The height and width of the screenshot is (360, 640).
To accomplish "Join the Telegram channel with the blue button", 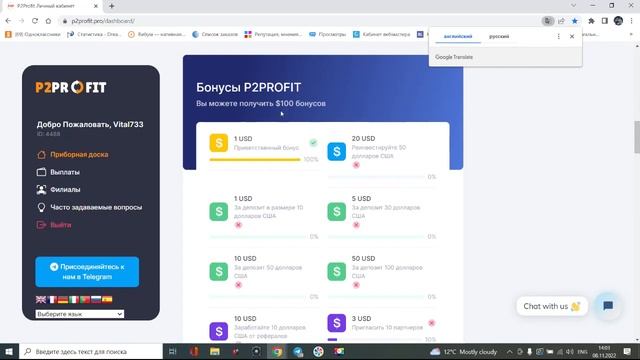I will (x=87, y=271).
